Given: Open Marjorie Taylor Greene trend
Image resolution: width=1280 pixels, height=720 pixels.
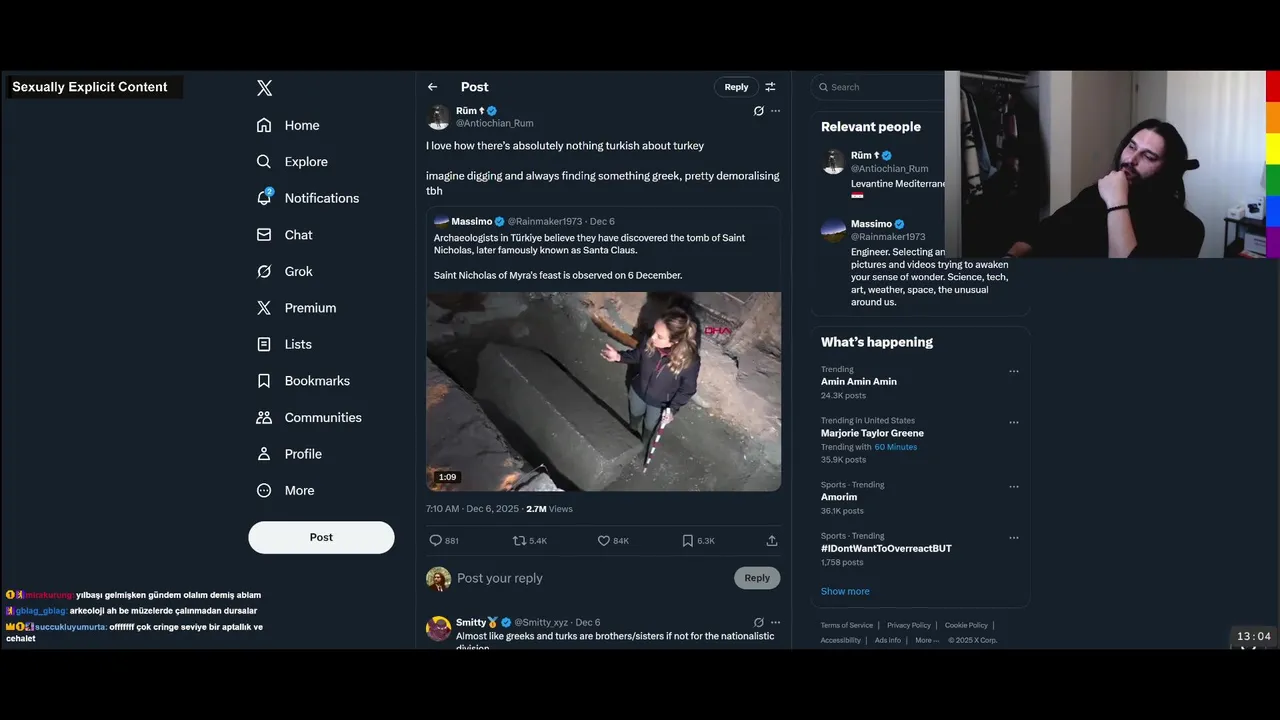Looking at the screenshot, I should pyautogui.click(x=872, y=433).
